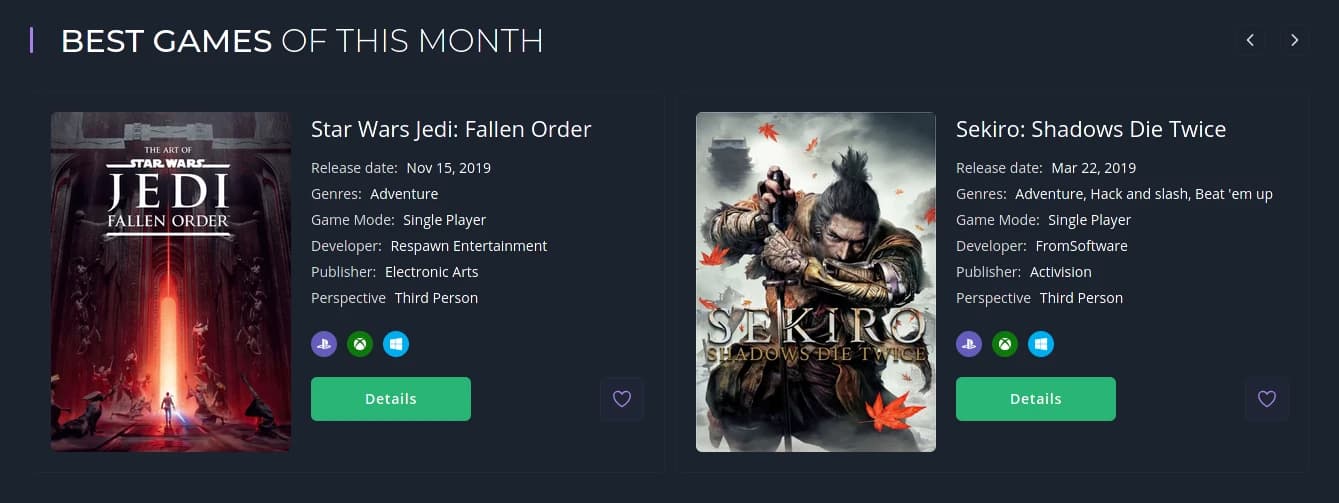The height and width of the screenshot is (503, 1339).
Task: Click PlayStation icon for Star Wars Jedi
Action: (324, 344)
